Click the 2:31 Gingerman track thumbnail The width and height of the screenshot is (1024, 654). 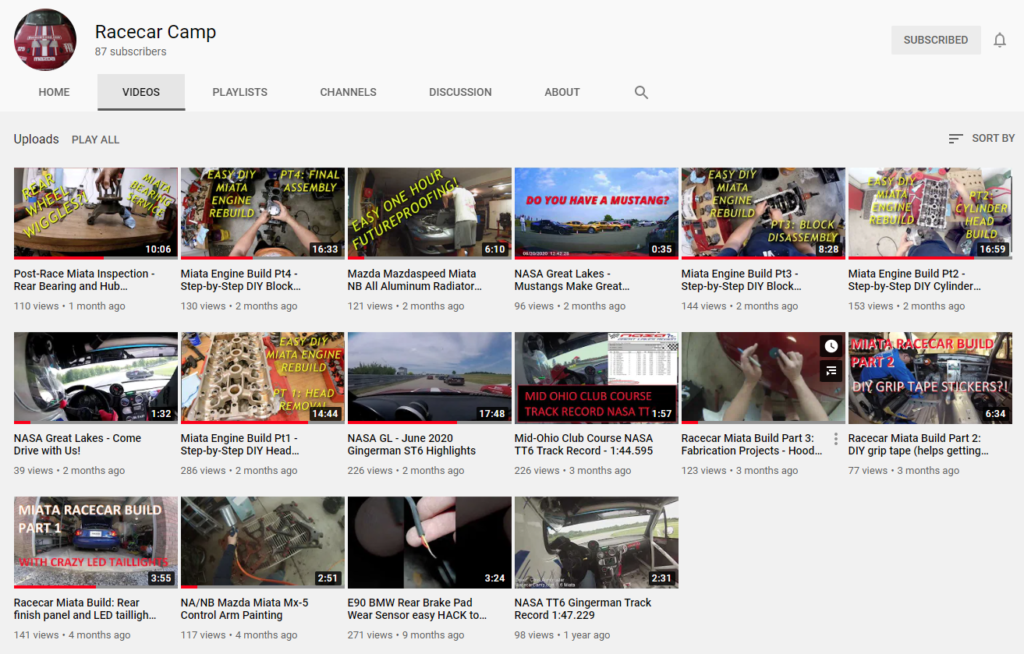pos(596,542)
